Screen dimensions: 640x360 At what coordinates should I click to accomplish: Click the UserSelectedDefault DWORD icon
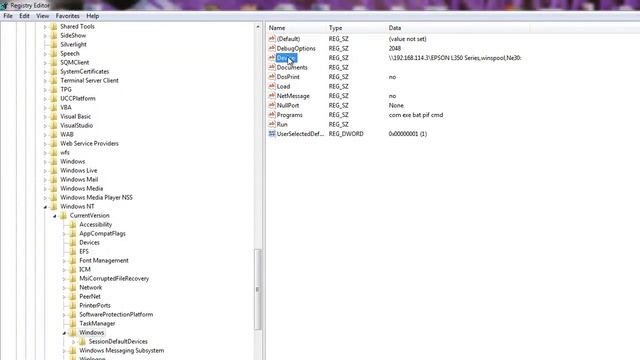tap(272, 133)
